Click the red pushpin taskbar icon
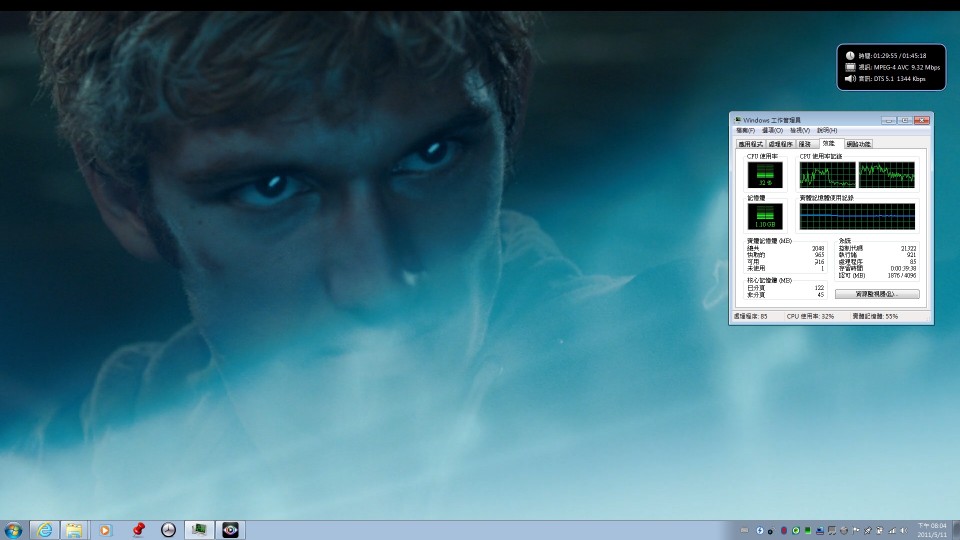The width and height of the screenshot is (960, 540). tap(138, 530)
